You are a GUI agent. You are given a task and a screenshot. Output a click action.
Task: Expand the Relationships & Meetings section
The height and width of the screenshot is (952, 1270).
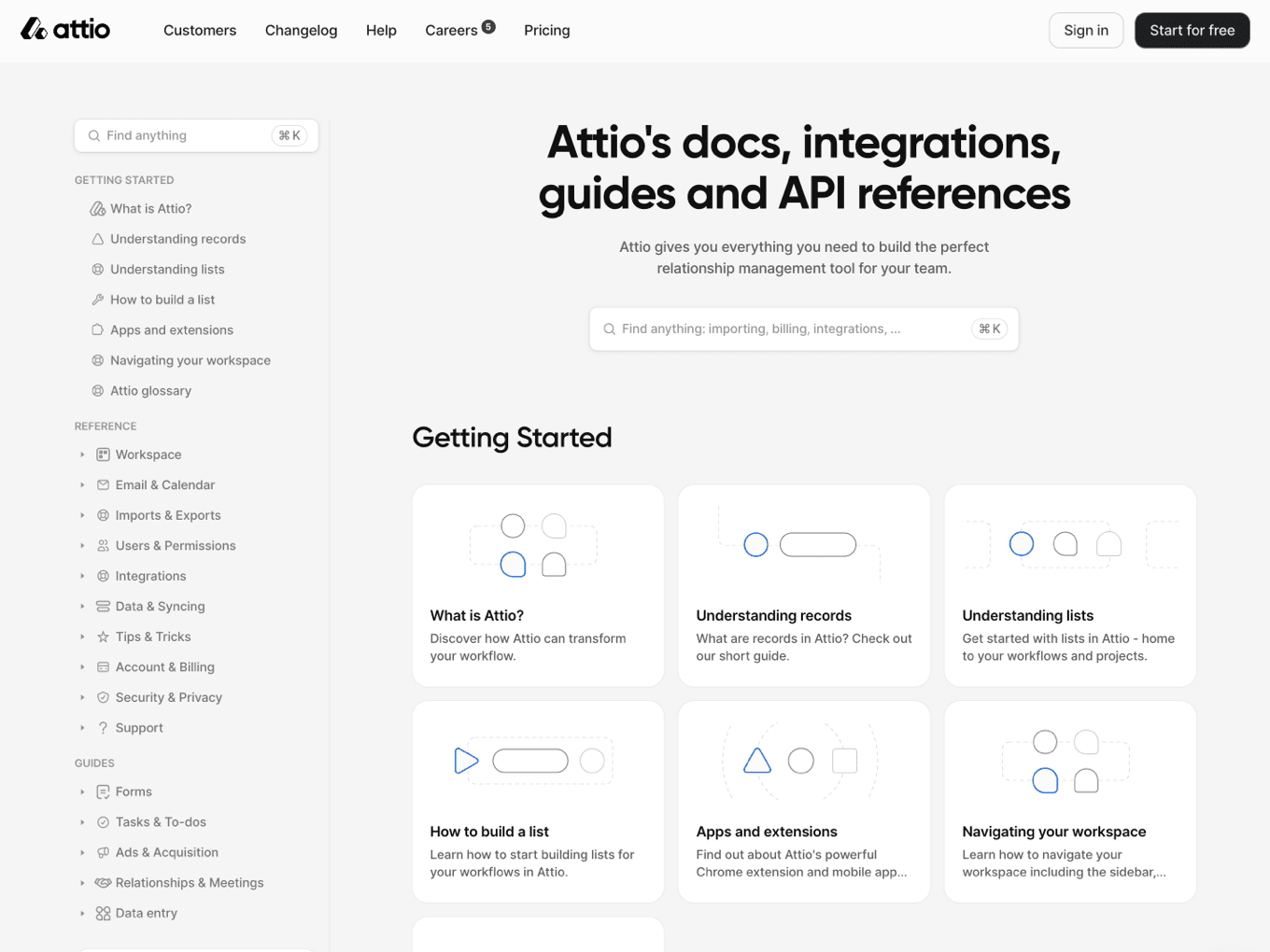coord(82,882)
